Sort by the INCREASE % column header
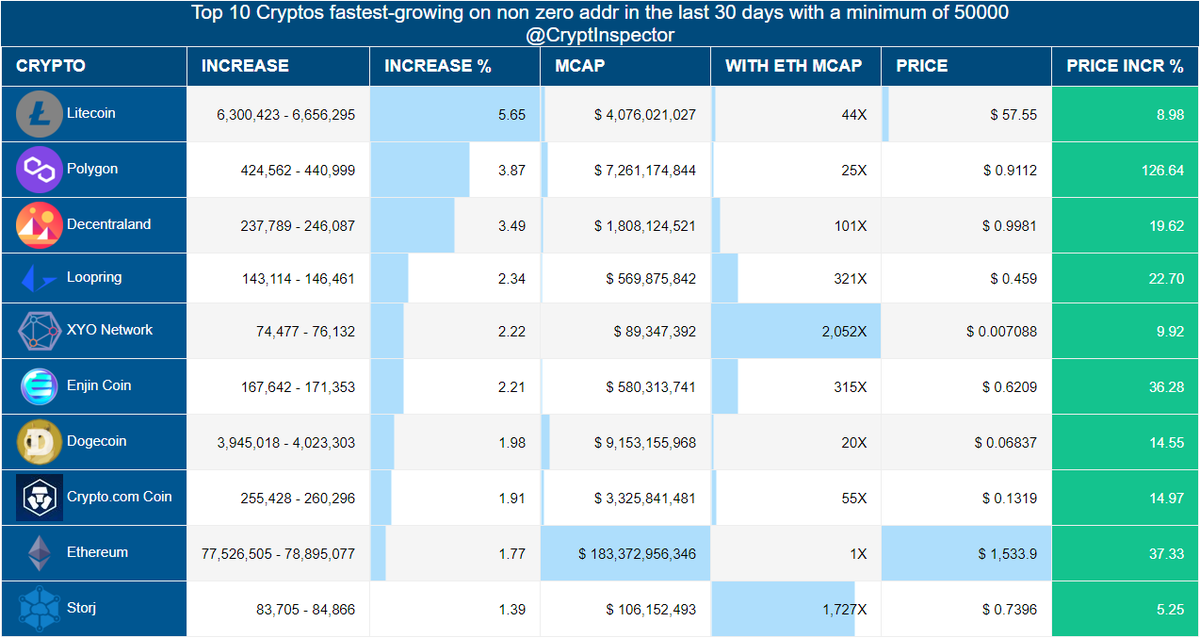Image resolution: width=1200 pixels, height=638 pixels. 455,66
